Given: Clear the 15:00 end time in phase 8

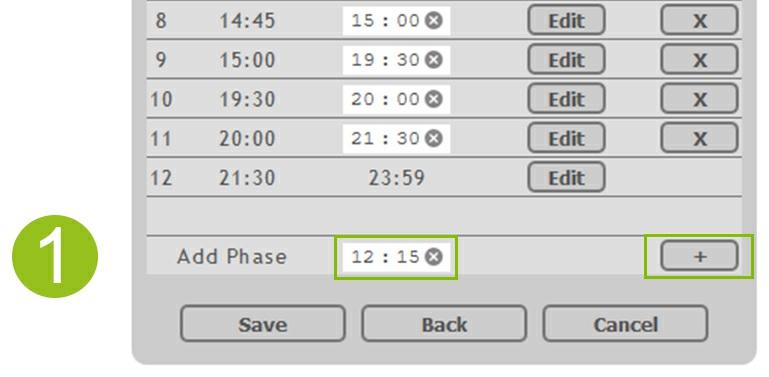Looking at the screenshot, I should pyautogui.click(x=434, y=21).
